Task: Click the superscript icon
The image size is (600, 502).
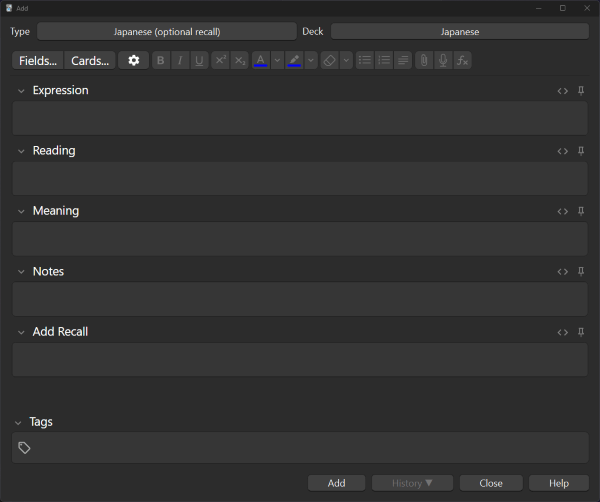Action: tap(220, 60)
